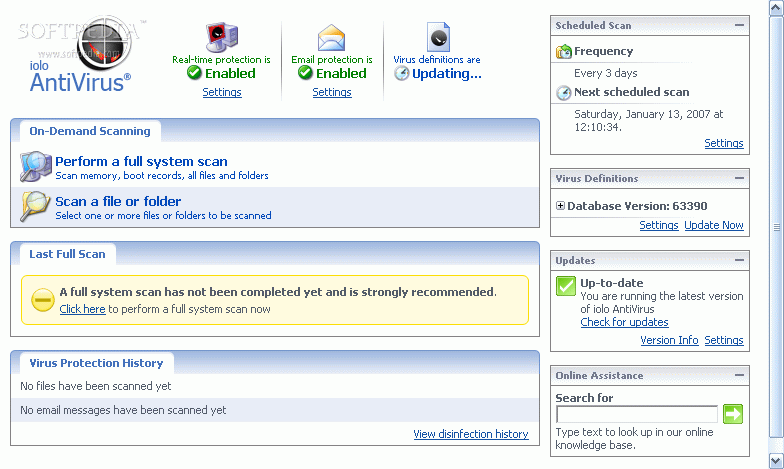Click the 'Updating...' status text

[x=446, y=74]
